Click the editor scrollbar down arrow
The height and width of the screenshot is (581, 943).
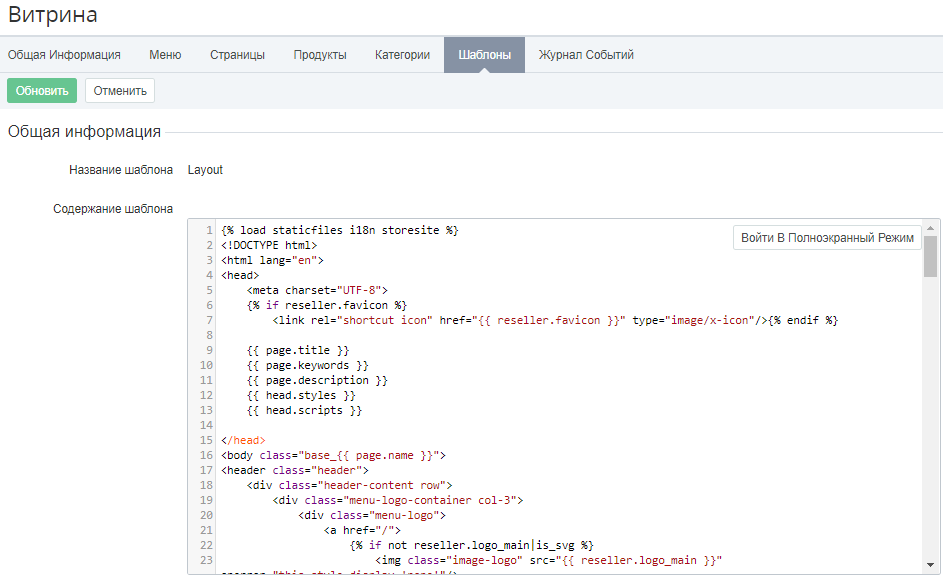[x=930, y=563]
